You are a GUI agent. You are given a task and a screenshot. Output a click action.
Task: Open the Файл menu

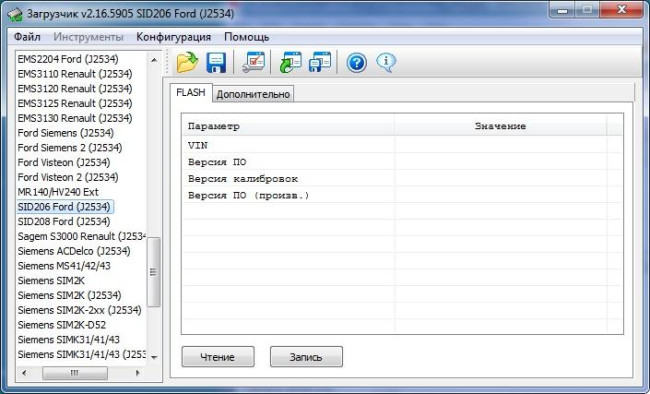(x=27, y=37)
